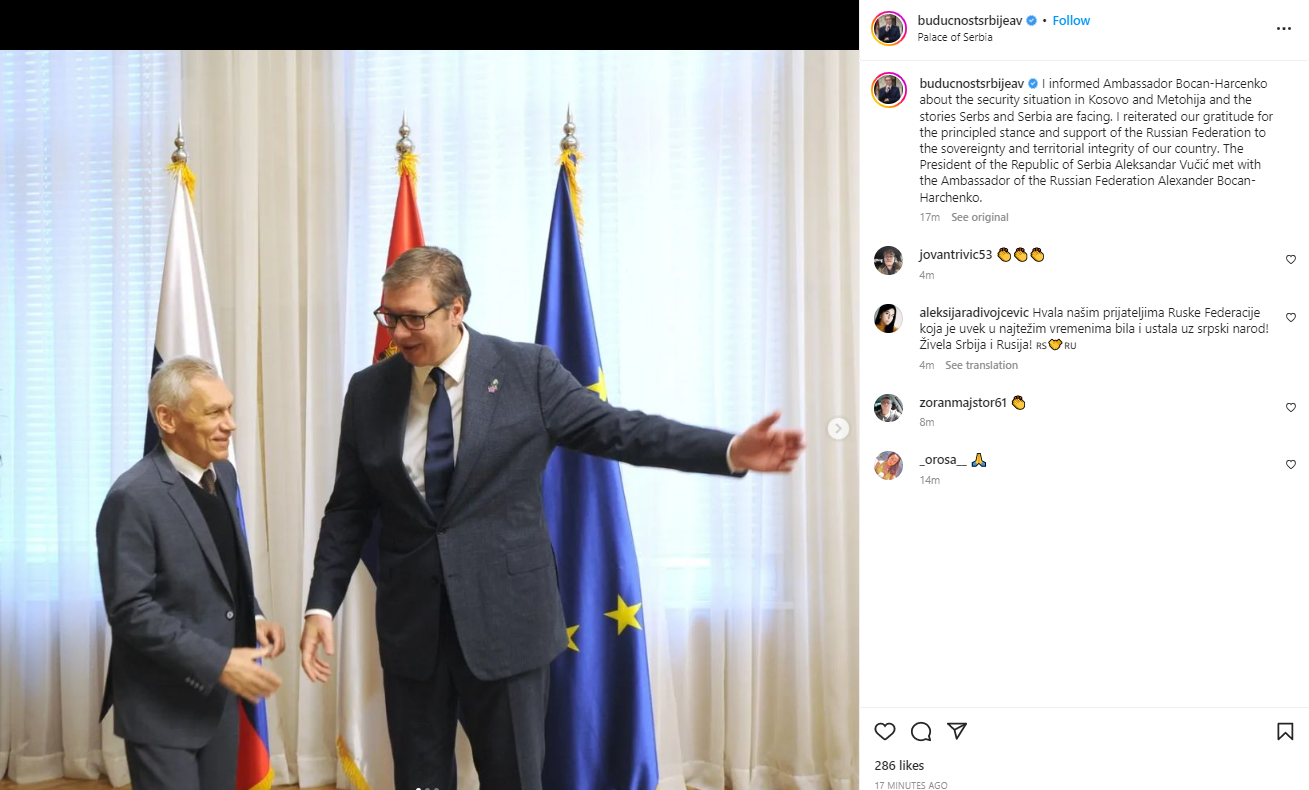This screenshot has height=790, width=1309.
Task: Open _orosa__ profile avatar
Action: [x=889, y=466]
